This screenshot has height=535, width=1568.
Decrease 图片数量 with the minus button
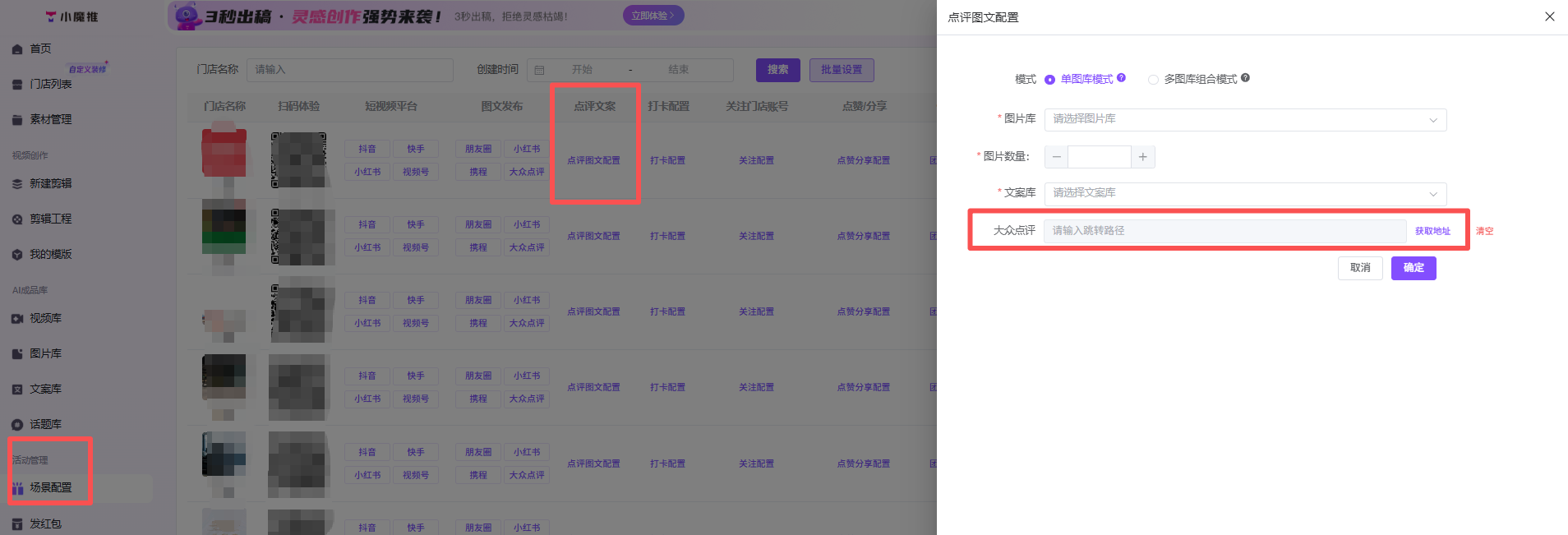[x=1056, y=157]
